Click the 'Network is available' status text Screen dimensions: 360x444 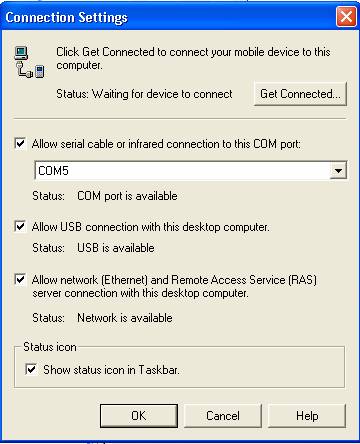125,318
